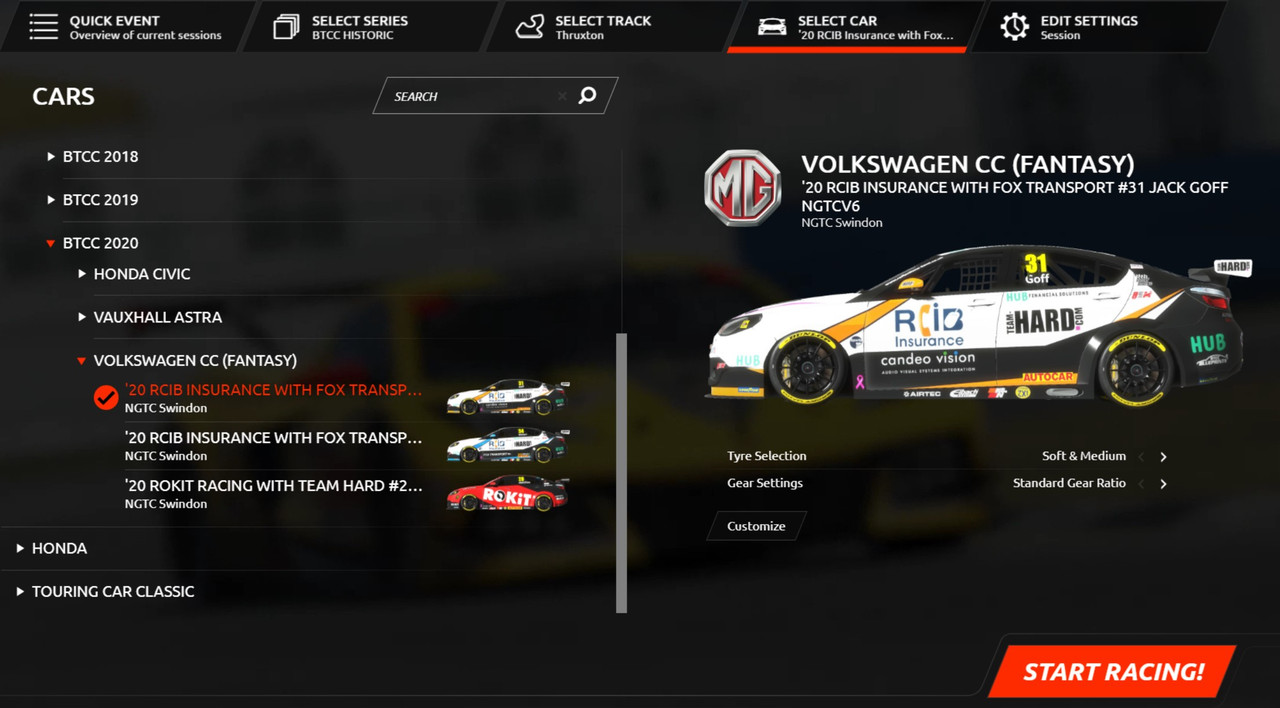The height and width of the screenshot is (708, 1280).
Task: Click the Start Racing! button
Action: (x=1113, y=672)
